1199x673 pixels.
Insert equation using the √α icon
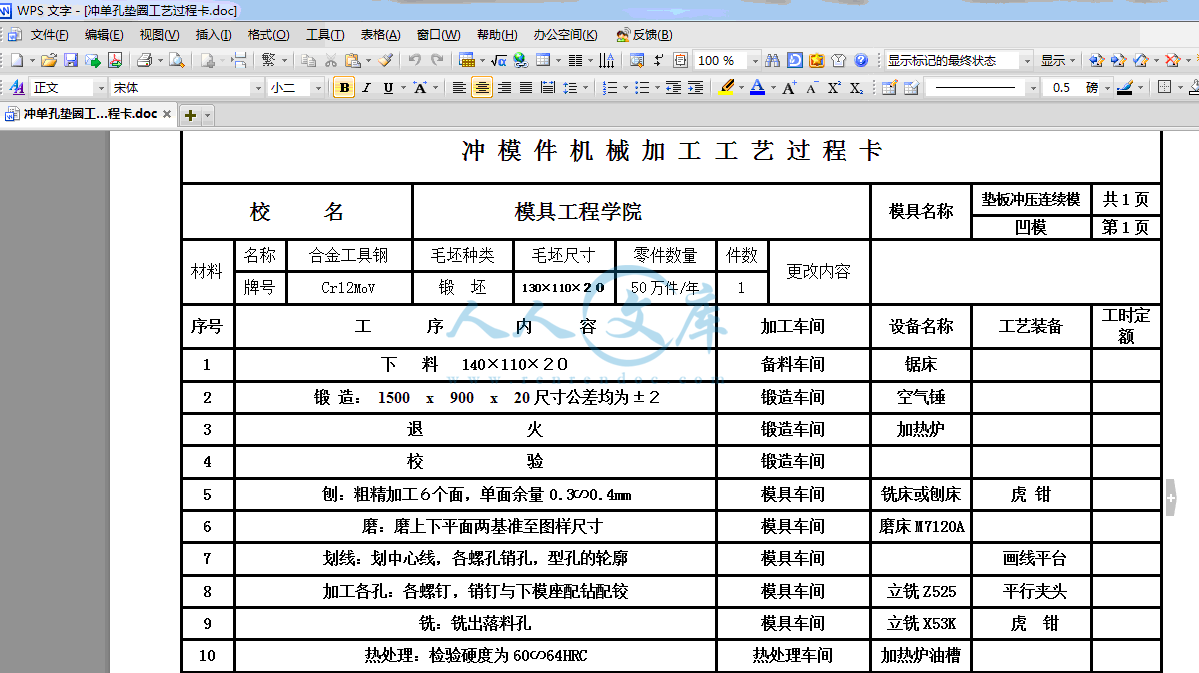click(499, 60)
